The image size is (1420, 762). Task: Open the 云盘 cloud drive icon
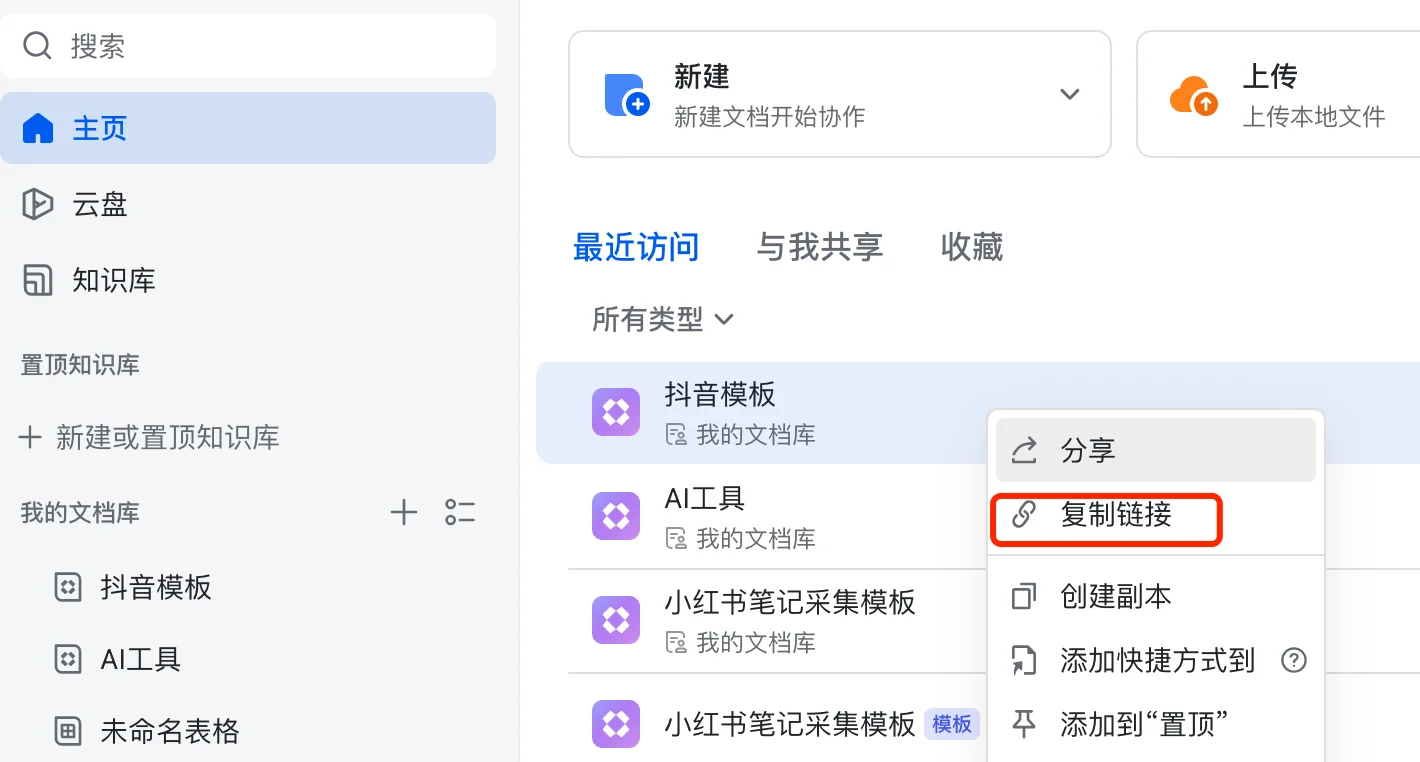pyautogui.click(x=37, y=204)
